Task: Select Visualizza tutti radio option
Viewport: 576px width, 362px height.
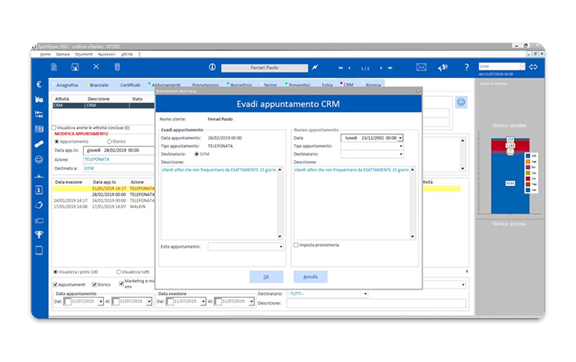Action: [118, 272]
